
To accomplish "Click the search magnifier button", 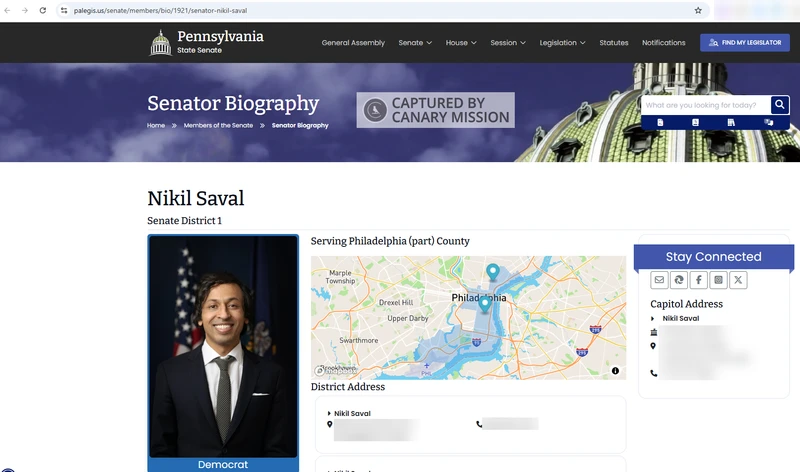I will point(780,105).
